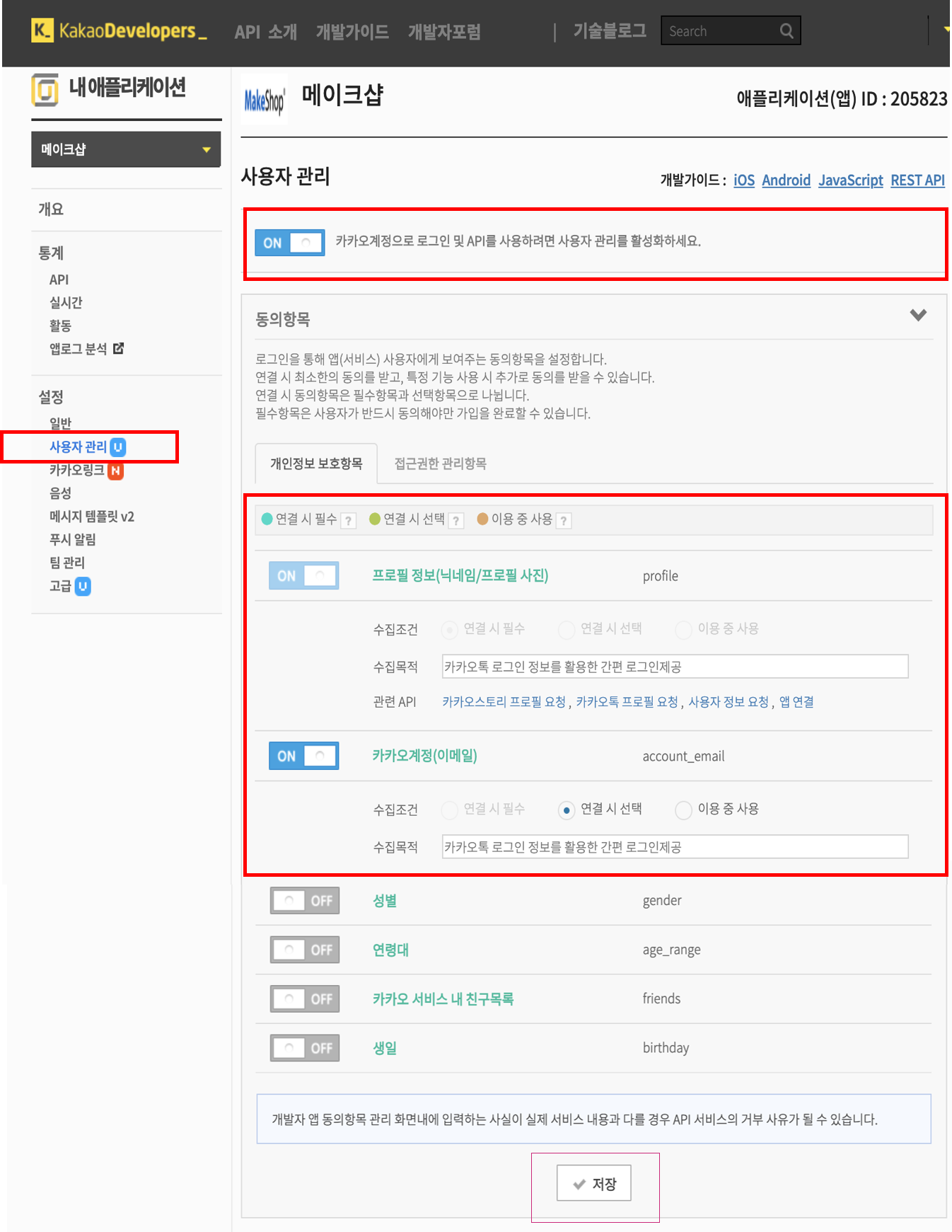Viewport: 952px width, 1232px height.
Task: Select 연결 시 필수 radio under profile
Action: (449, 630)
